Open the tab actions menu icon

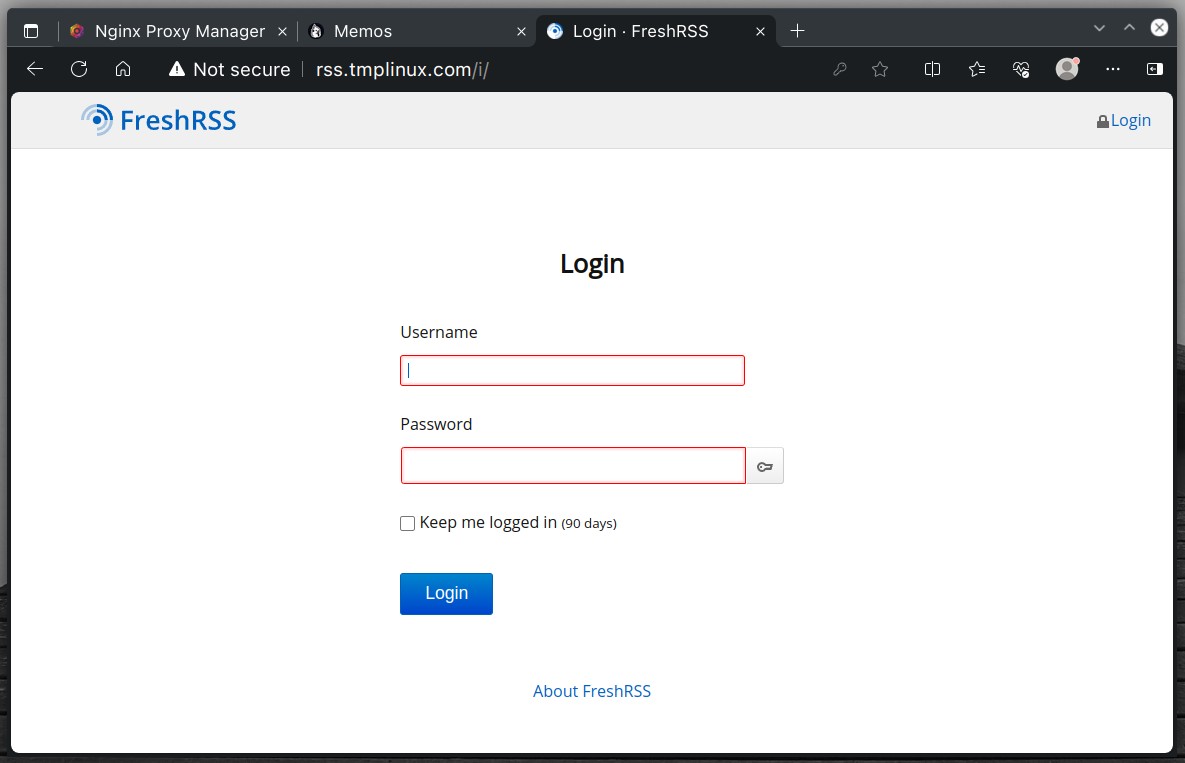(31, 31)
